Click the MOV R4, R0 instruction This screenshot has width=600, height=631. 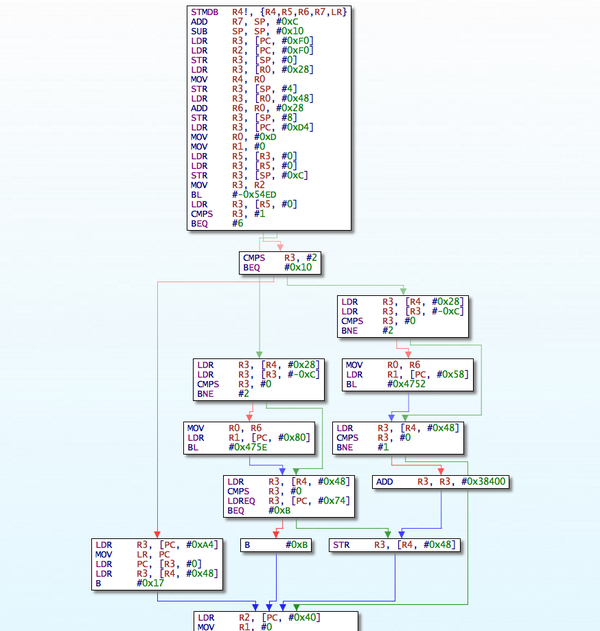point(228,79)
